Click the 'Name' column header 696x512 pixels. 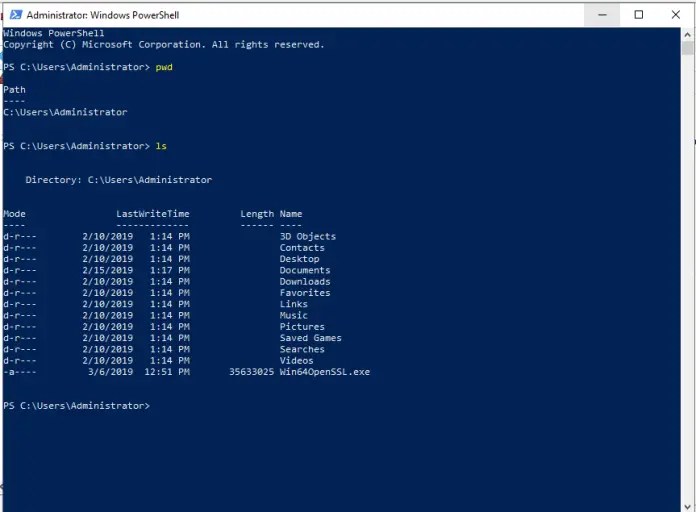(x=291, y=214)
